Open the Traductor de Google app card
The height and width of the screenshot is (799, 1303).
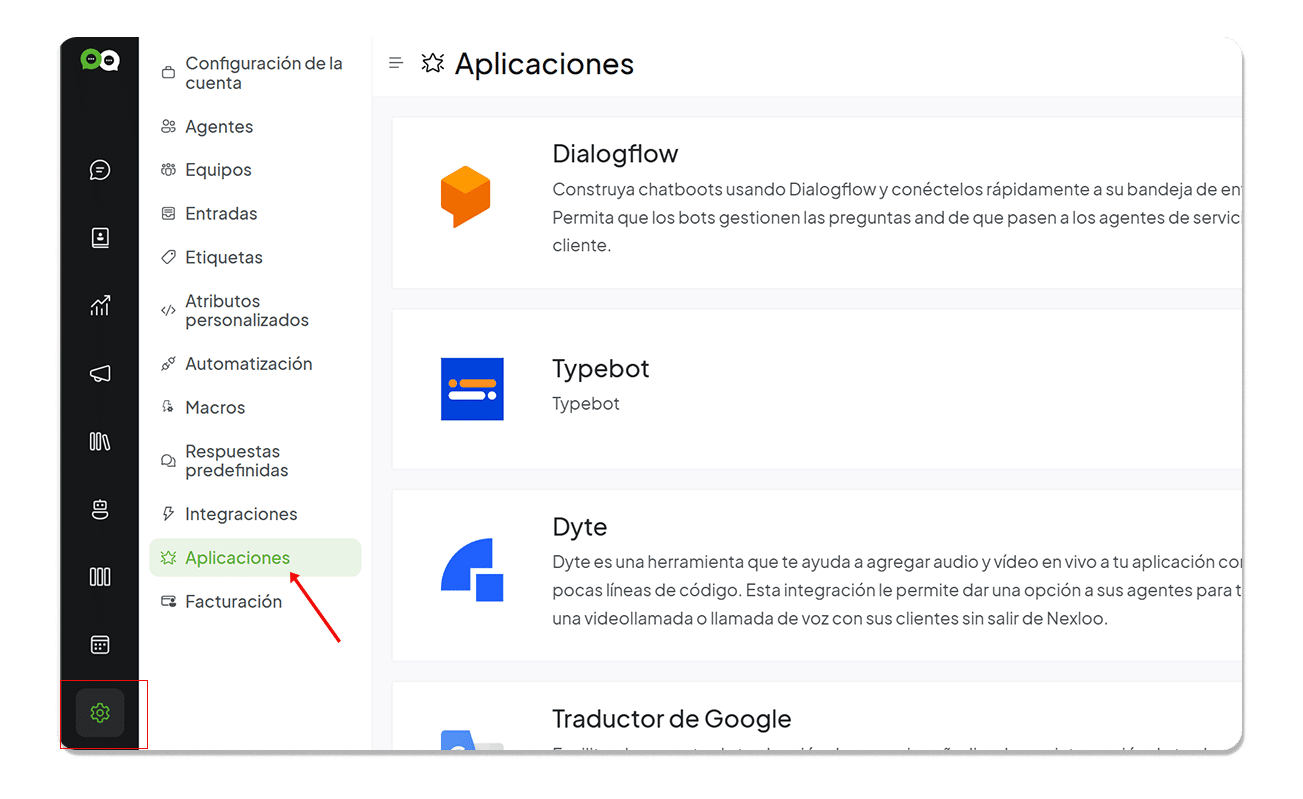pos(671,718)
